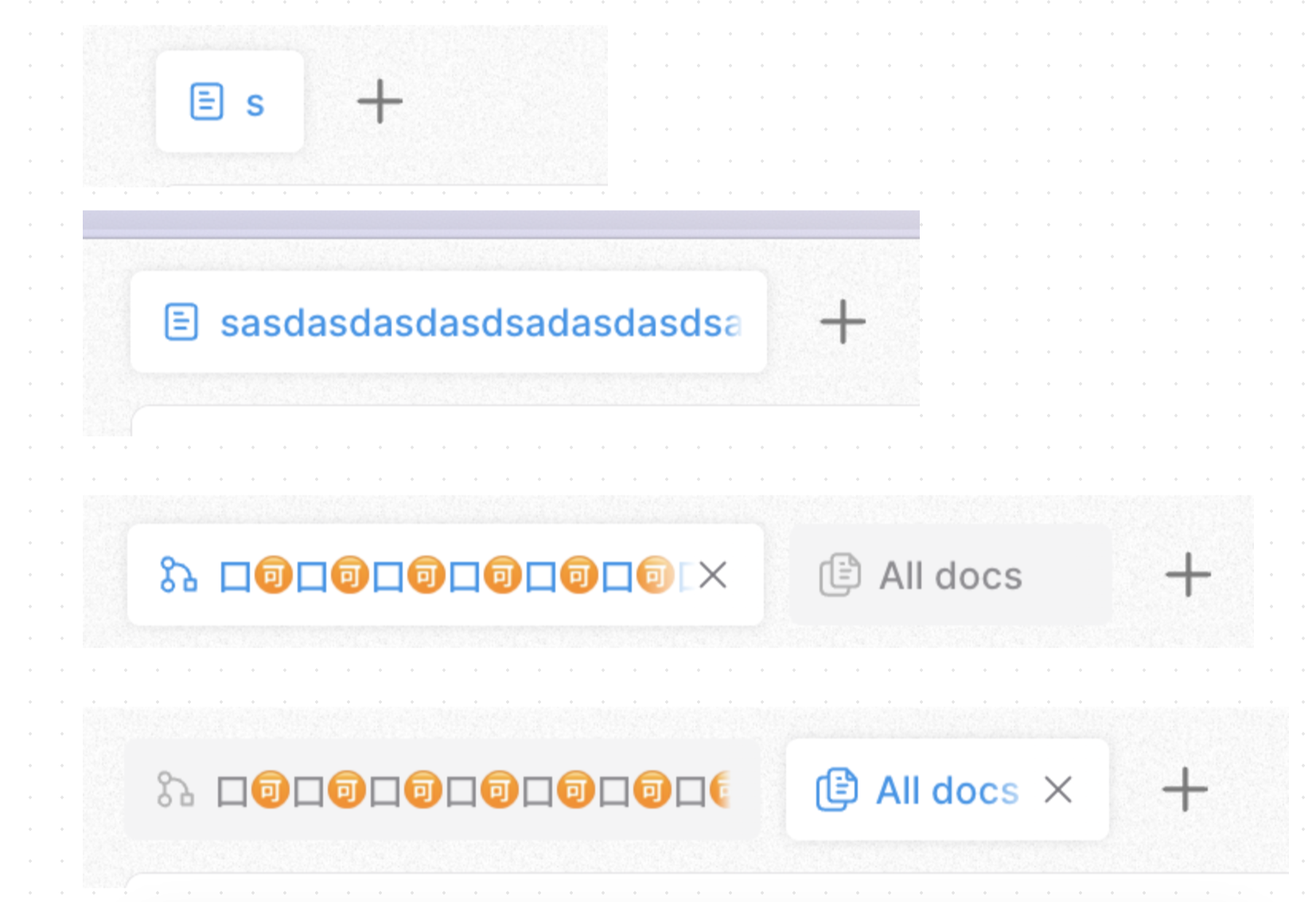1316x902 pixels.
Task: Open the inactive gray "All docs" tab
Action: point(950,576)
